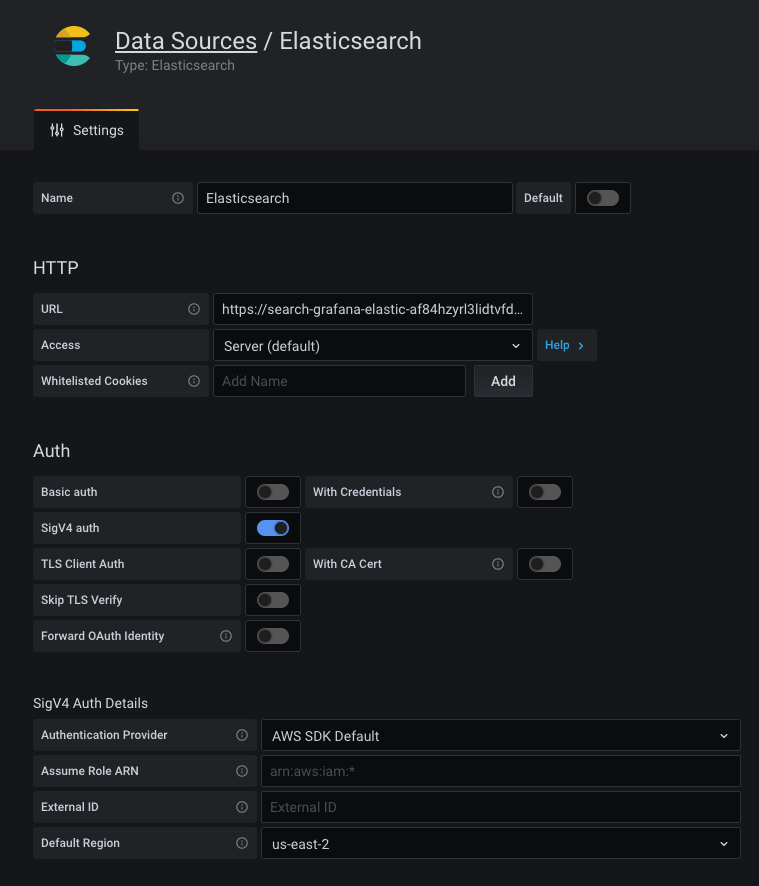
Task: Open the Access dropdown
Action: (x=372, y=345)
